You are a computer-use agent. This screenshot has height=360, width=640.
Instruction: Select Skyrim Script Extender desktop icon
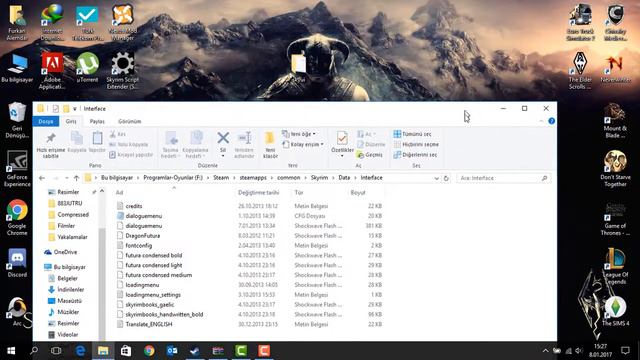[x=122, y=70]
